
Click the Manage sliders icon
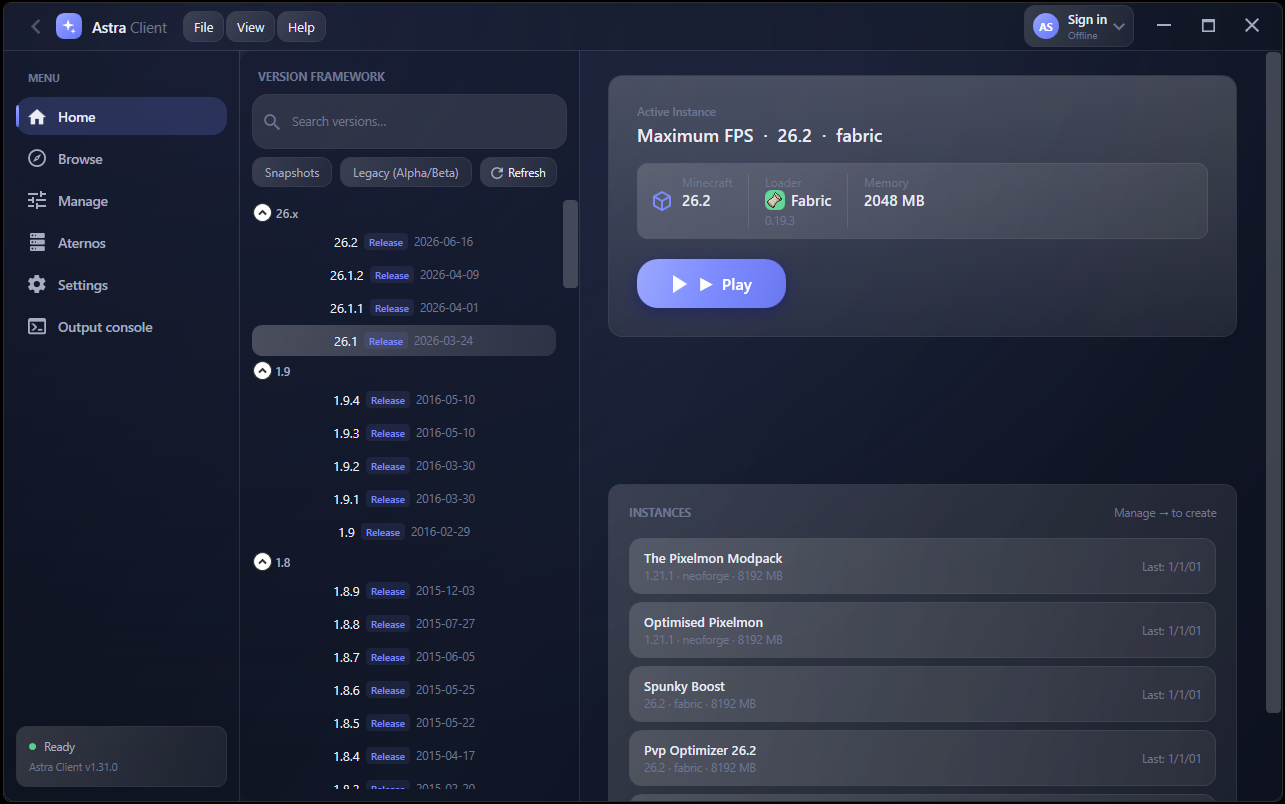point(37,201)
